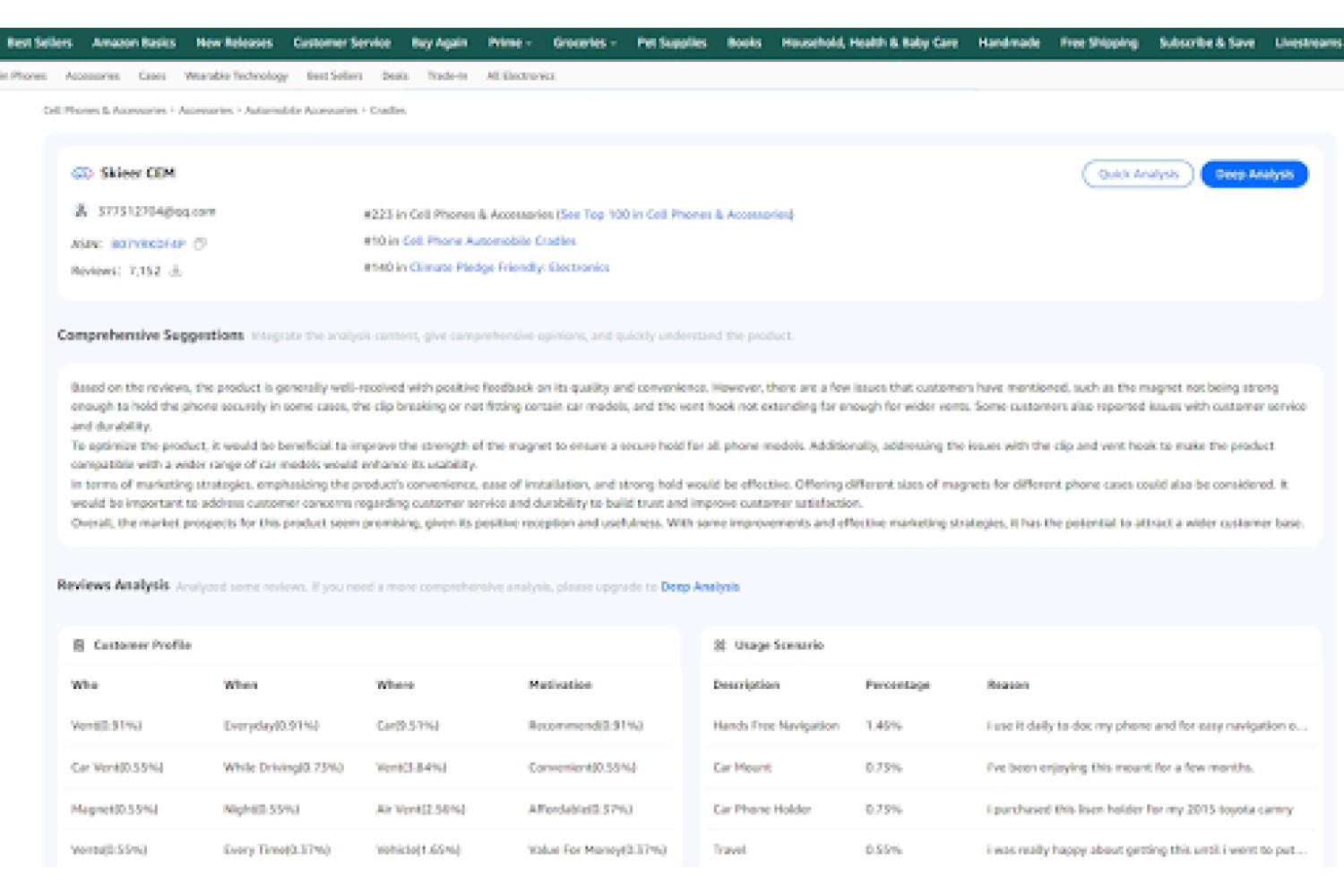
Task: Click Recommend(0.91%) cell
Action: point(586,726)
